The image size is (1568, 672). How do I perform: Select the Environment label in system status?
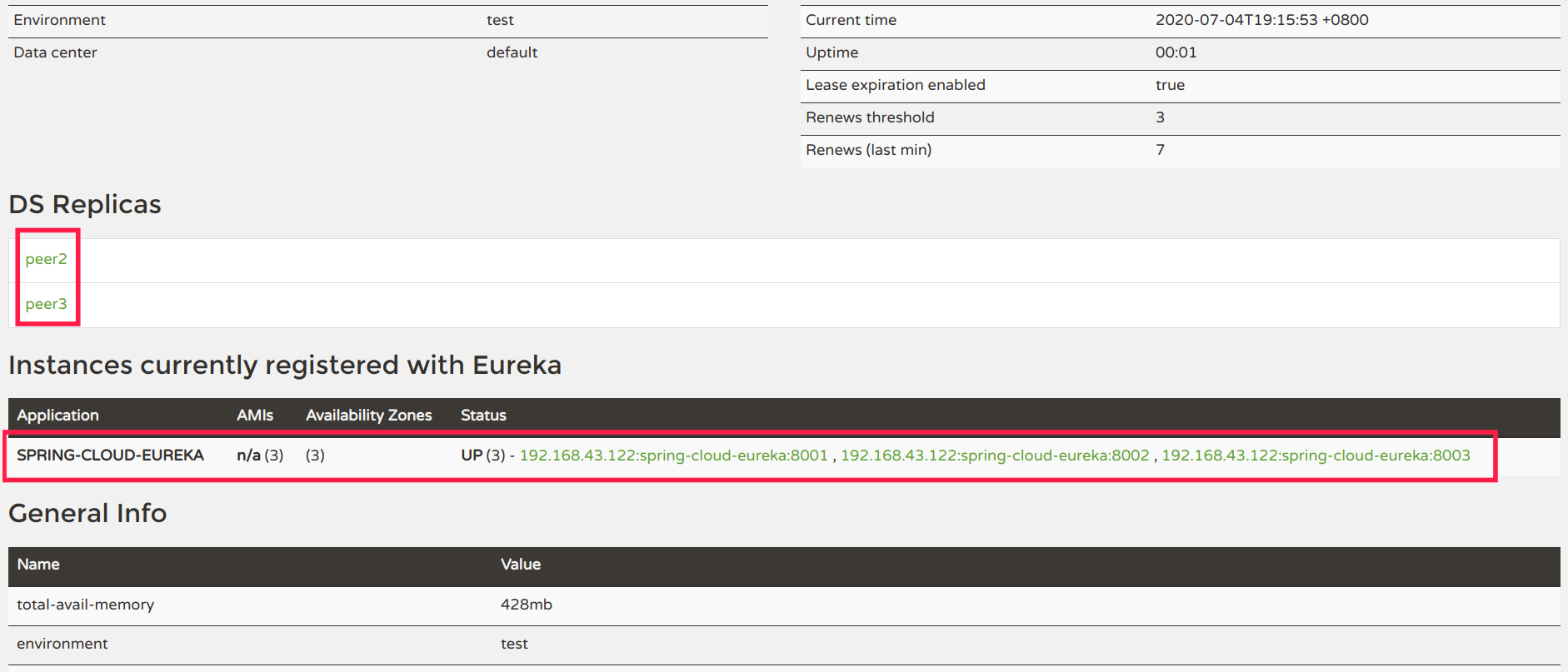[x=59, y=20]
